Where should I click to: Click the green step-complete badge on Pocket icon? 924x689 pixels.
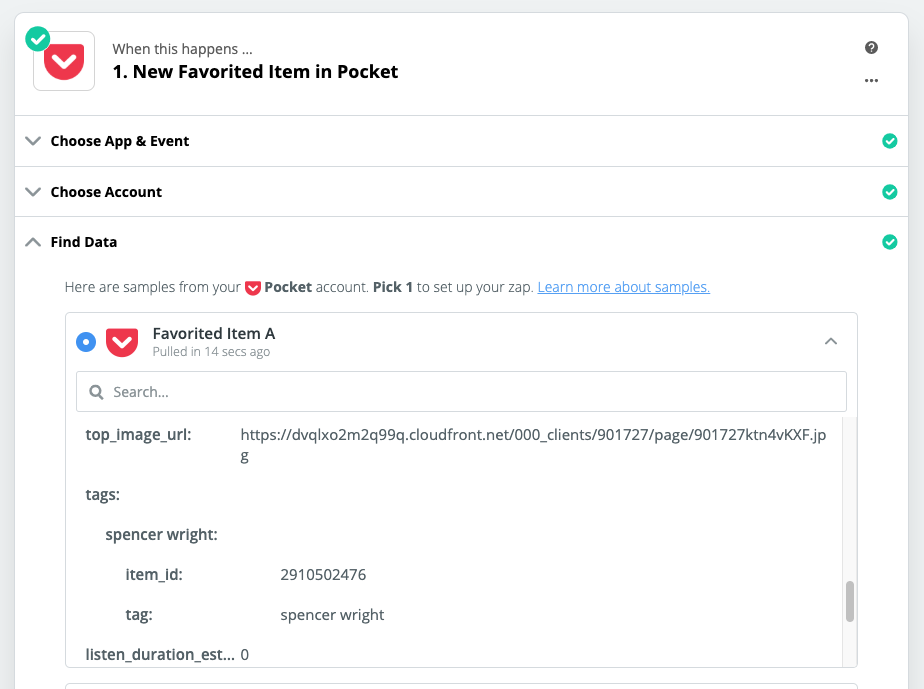pos(38,39)
